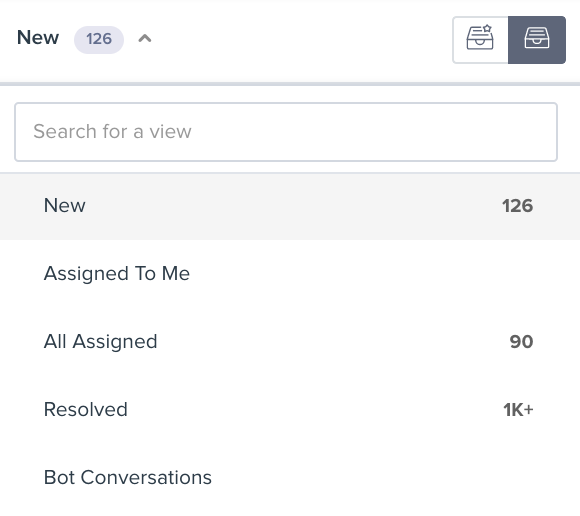
Task: Click the Search for a view placeholder text
Action: pos(112,132)
